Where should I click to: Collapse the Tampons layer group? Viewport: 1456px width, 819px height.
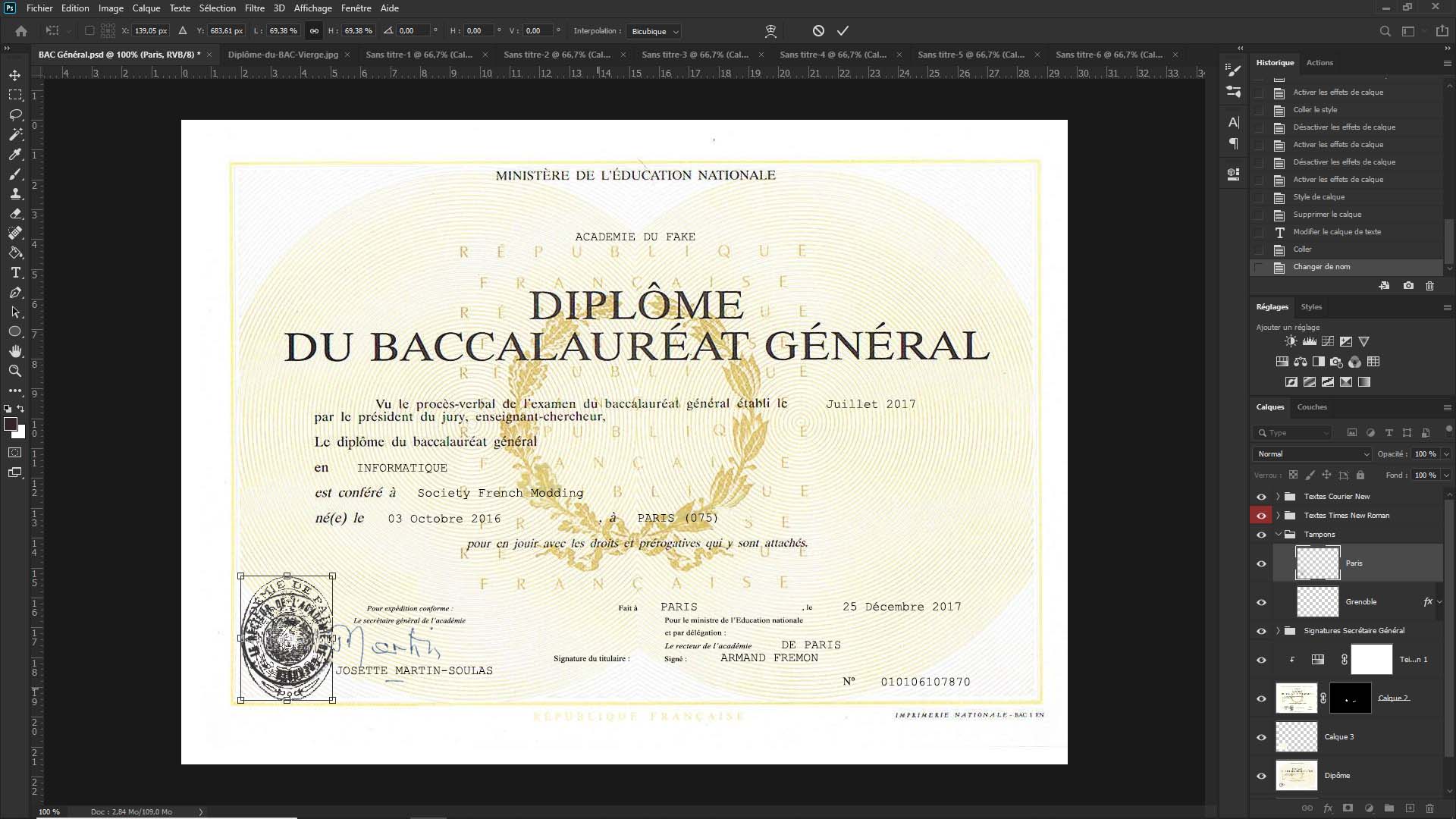1278,535
